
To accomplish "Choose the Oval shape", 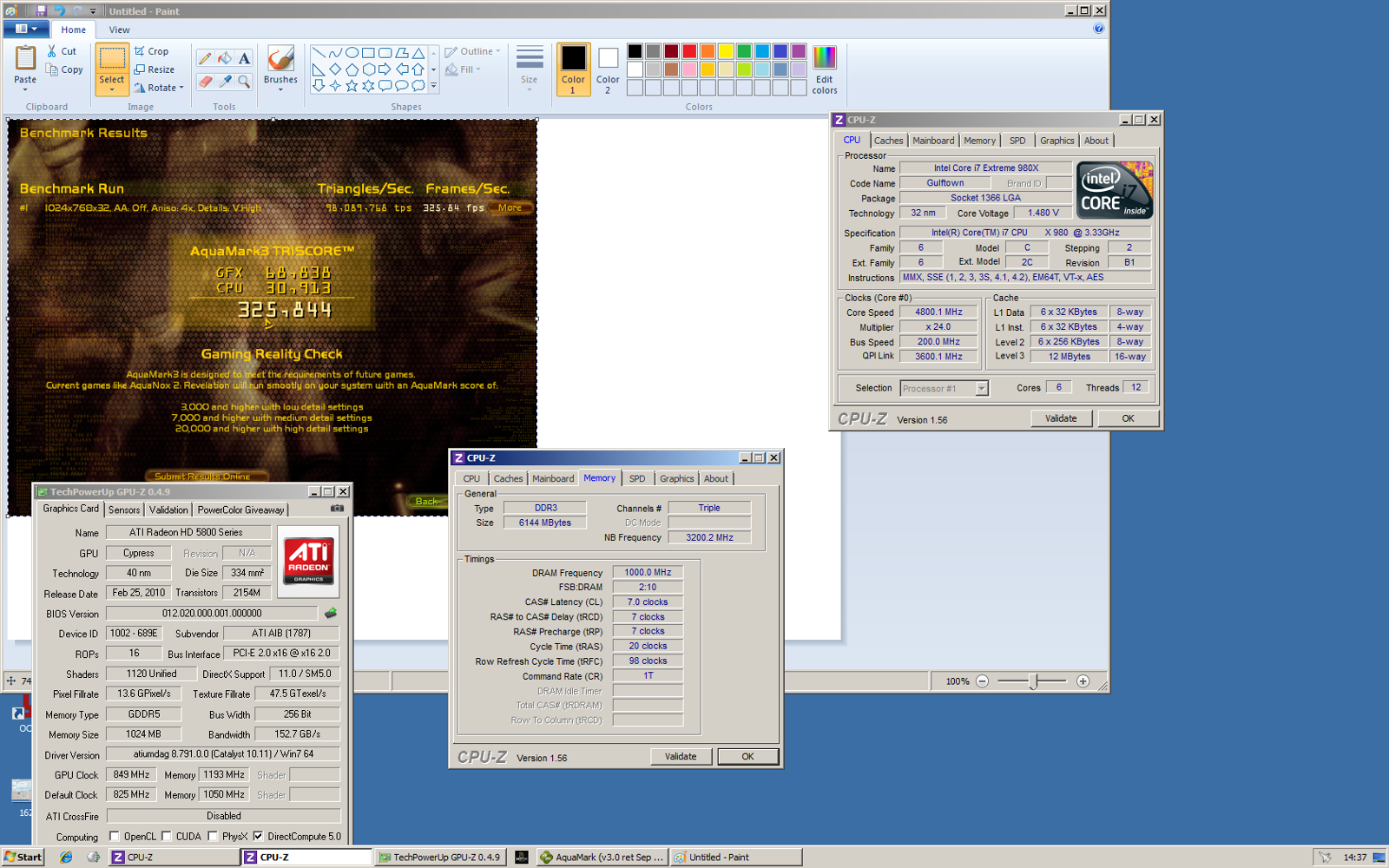I will [352, 53].
